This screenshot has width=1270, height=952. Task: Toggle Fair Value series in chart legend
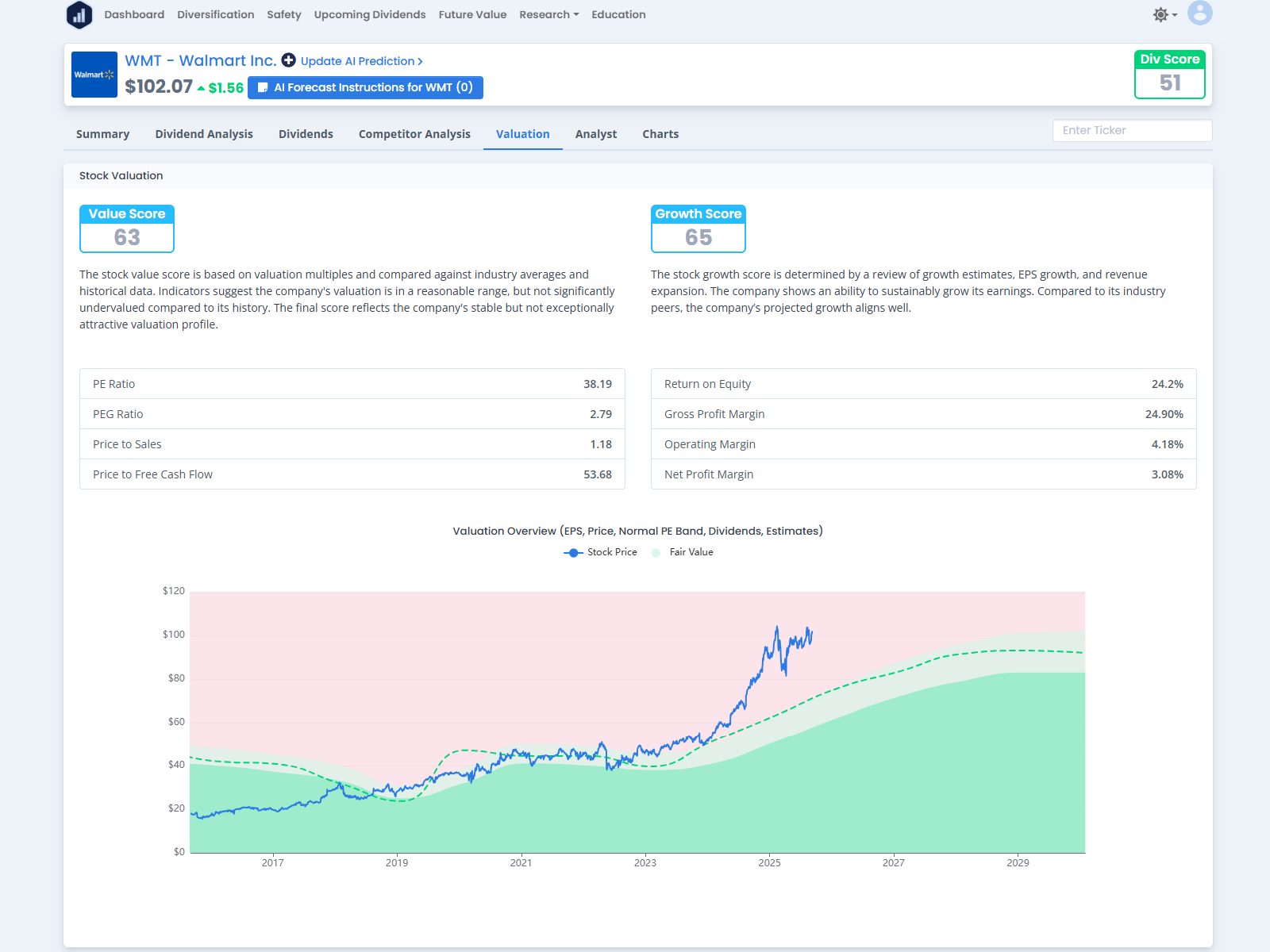coord(683,552)
